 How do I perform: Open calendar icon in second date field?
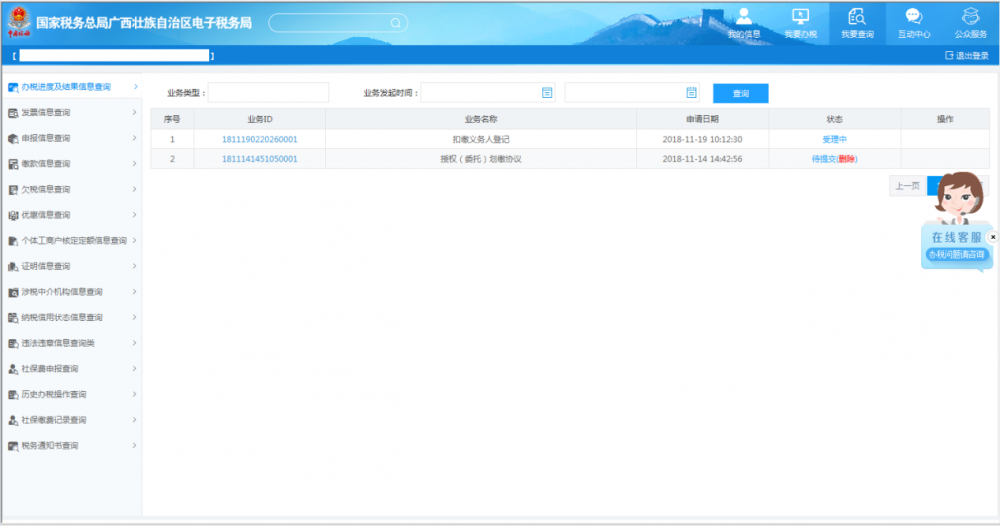691,93
